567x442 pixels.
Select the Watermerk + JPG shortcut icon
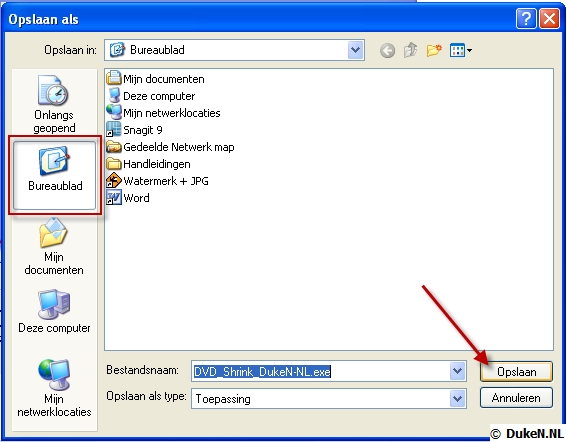click(114, 180)
